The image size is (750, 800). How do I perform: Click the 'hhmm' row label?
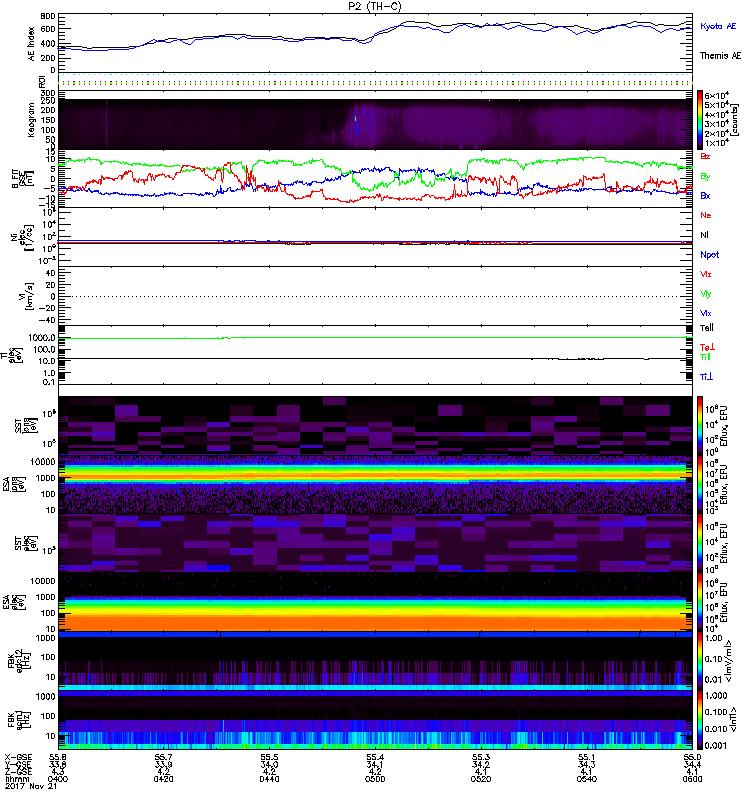17,779
